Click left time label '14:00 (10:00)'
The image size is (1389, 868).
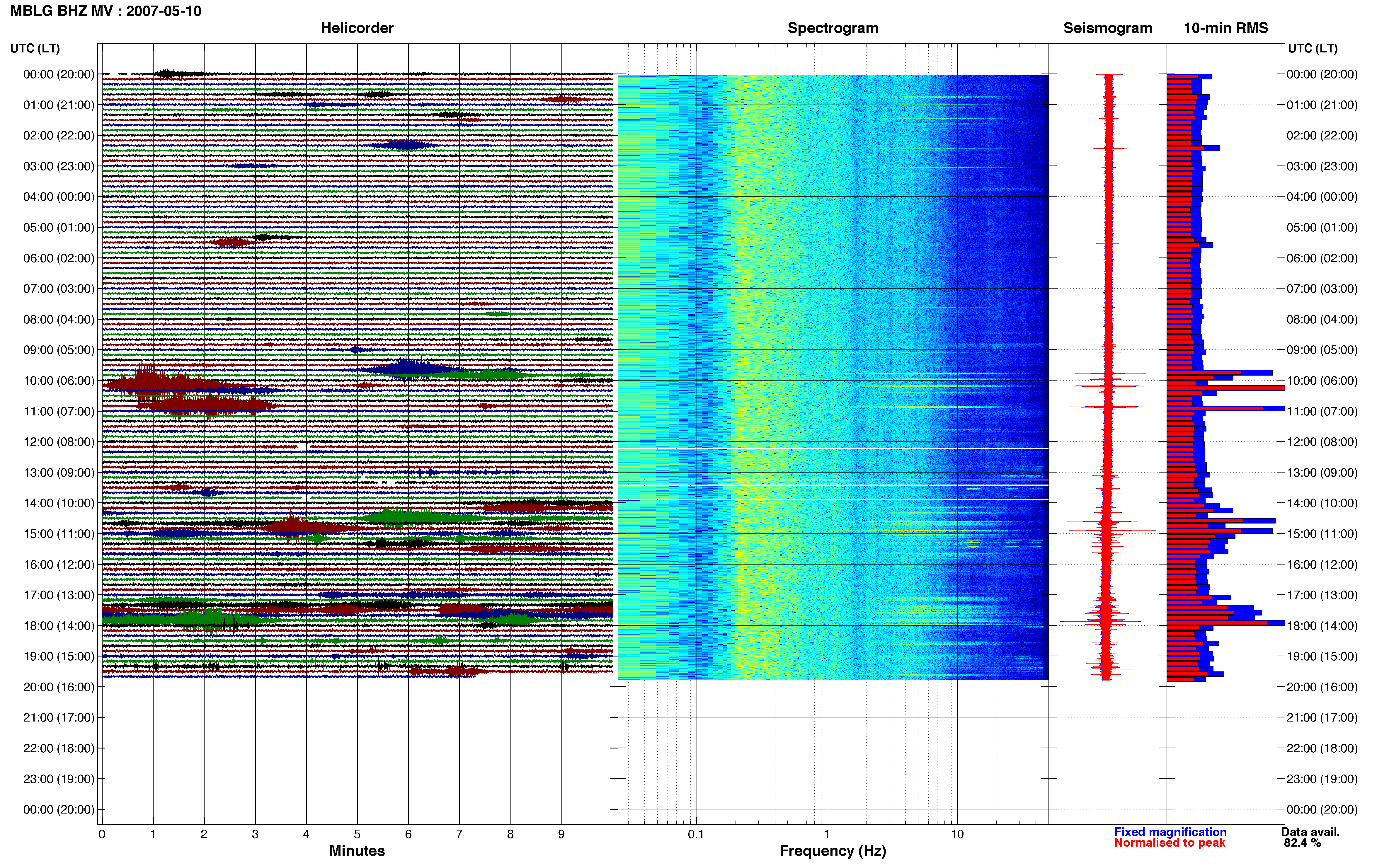tap(59, 504)
